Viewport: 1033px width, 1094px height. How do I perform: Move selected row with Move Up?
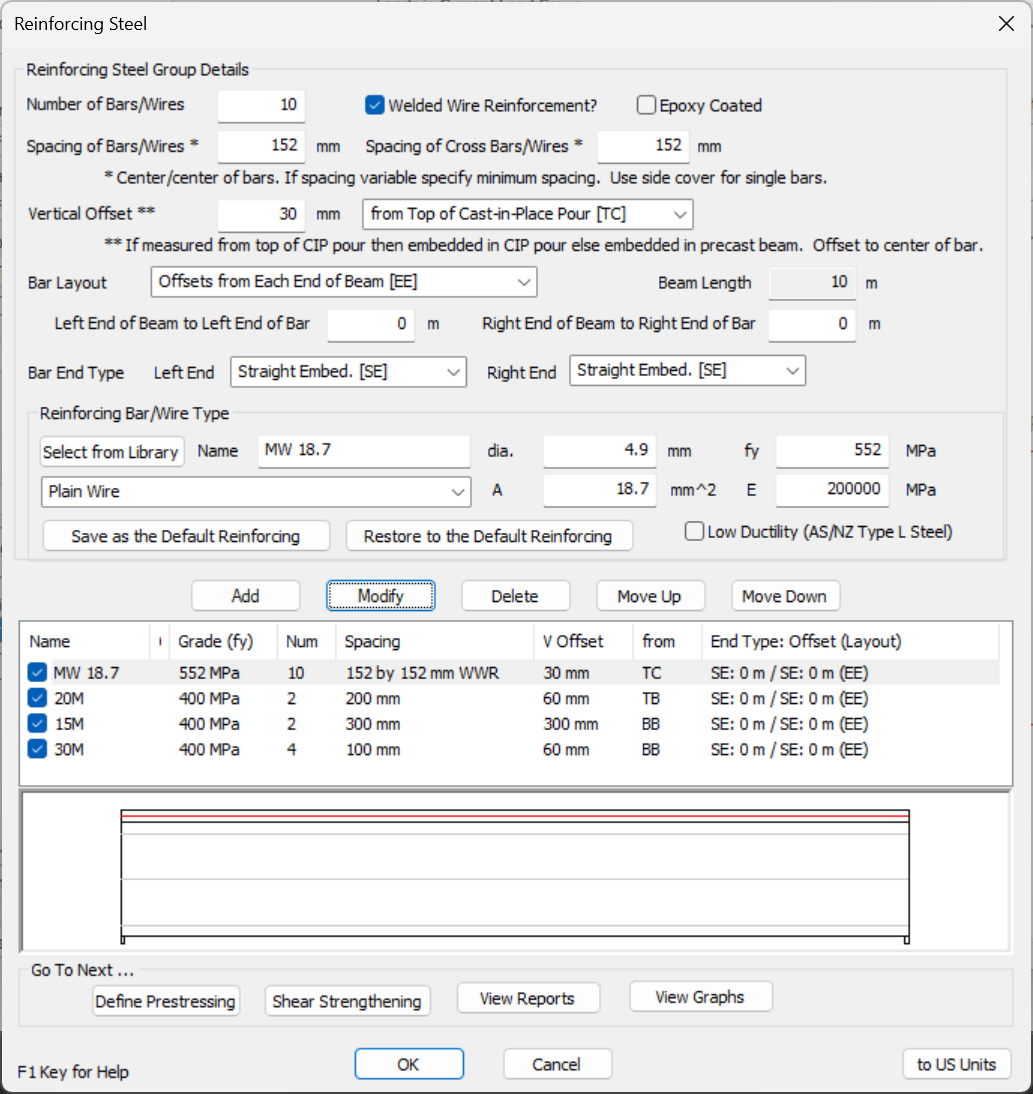click(649, 596)
